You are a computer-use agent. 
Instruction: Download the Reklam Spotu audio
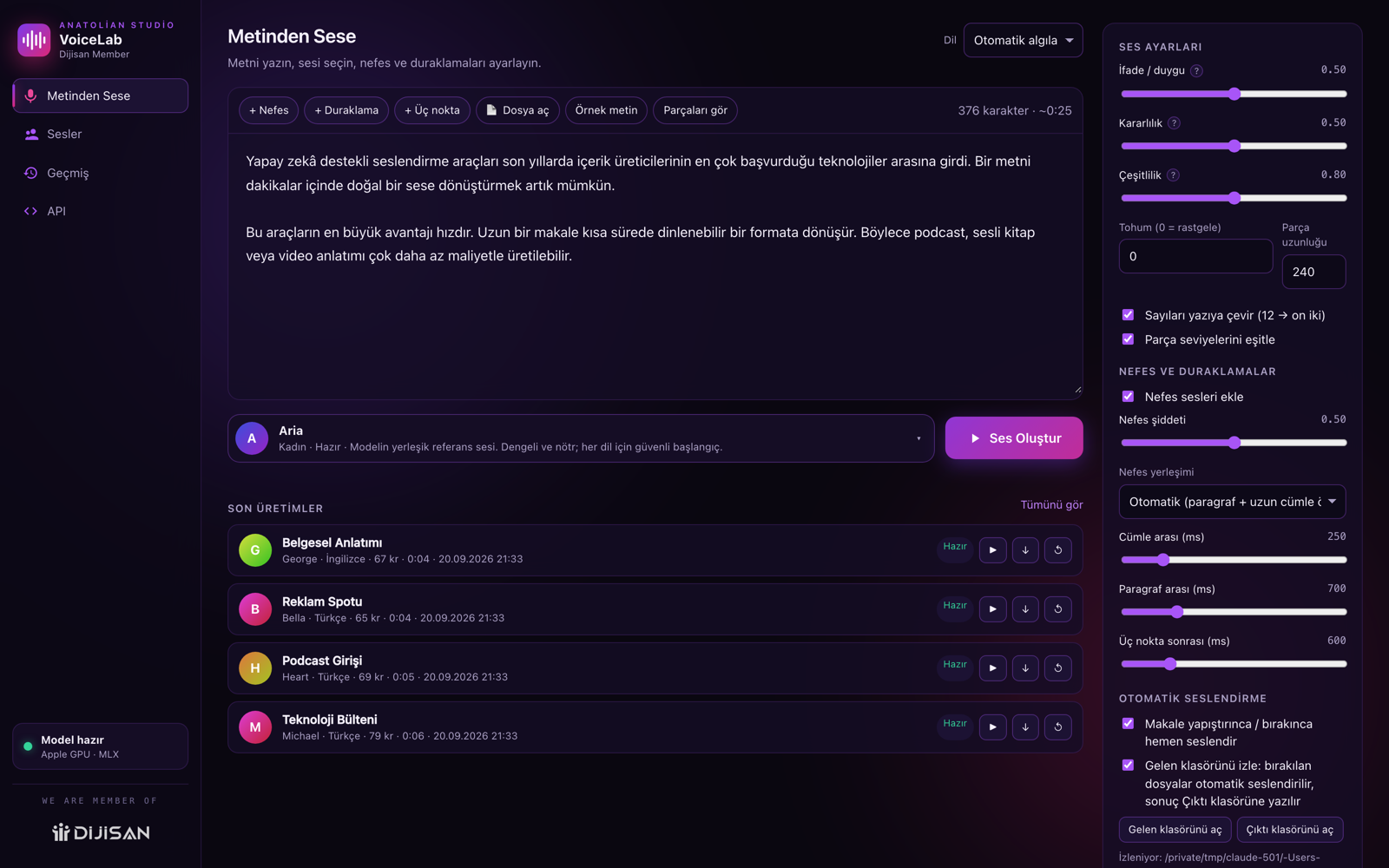1025,609
